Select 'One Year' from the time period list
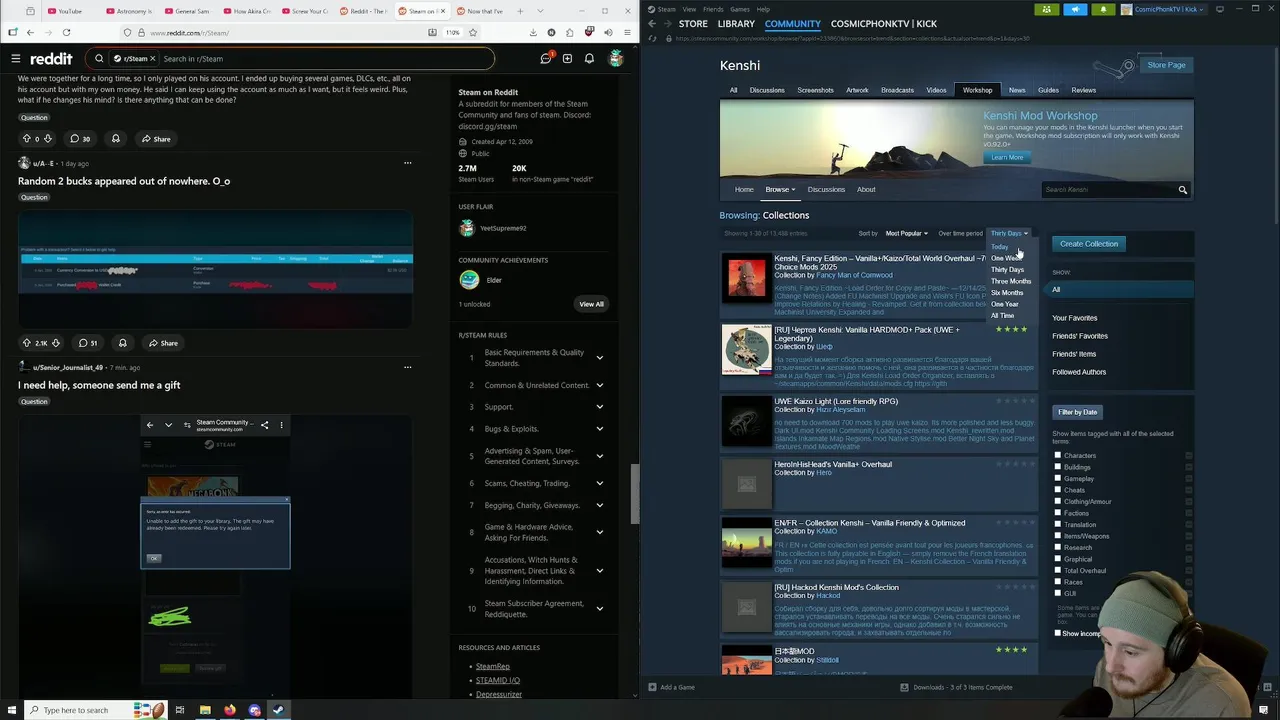 tap(1005, 304)
